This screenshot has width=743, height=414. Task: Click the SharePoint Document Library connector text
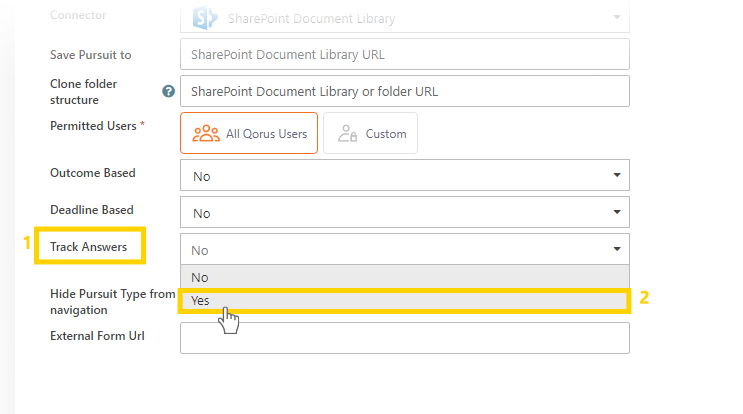(311, 18)
